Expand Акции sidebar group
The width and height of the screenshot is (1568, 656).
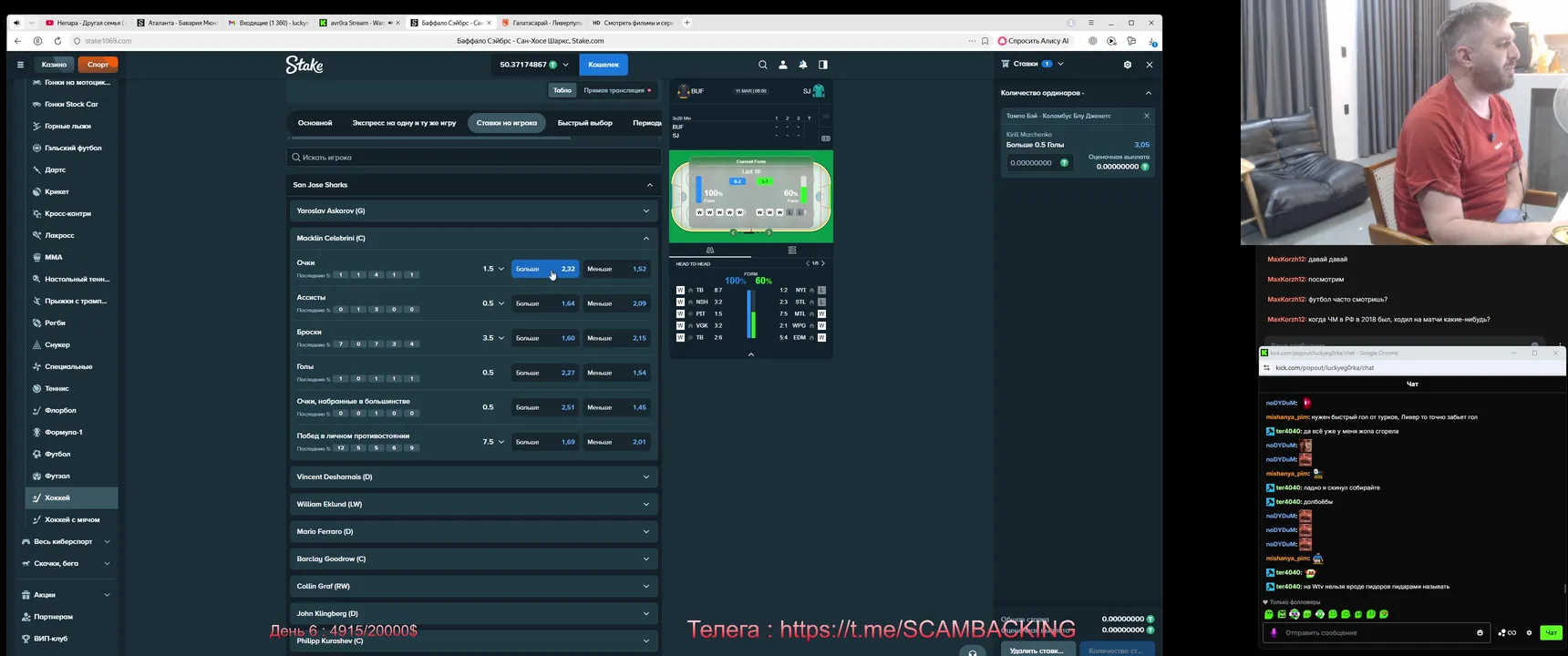click(66, 595)
